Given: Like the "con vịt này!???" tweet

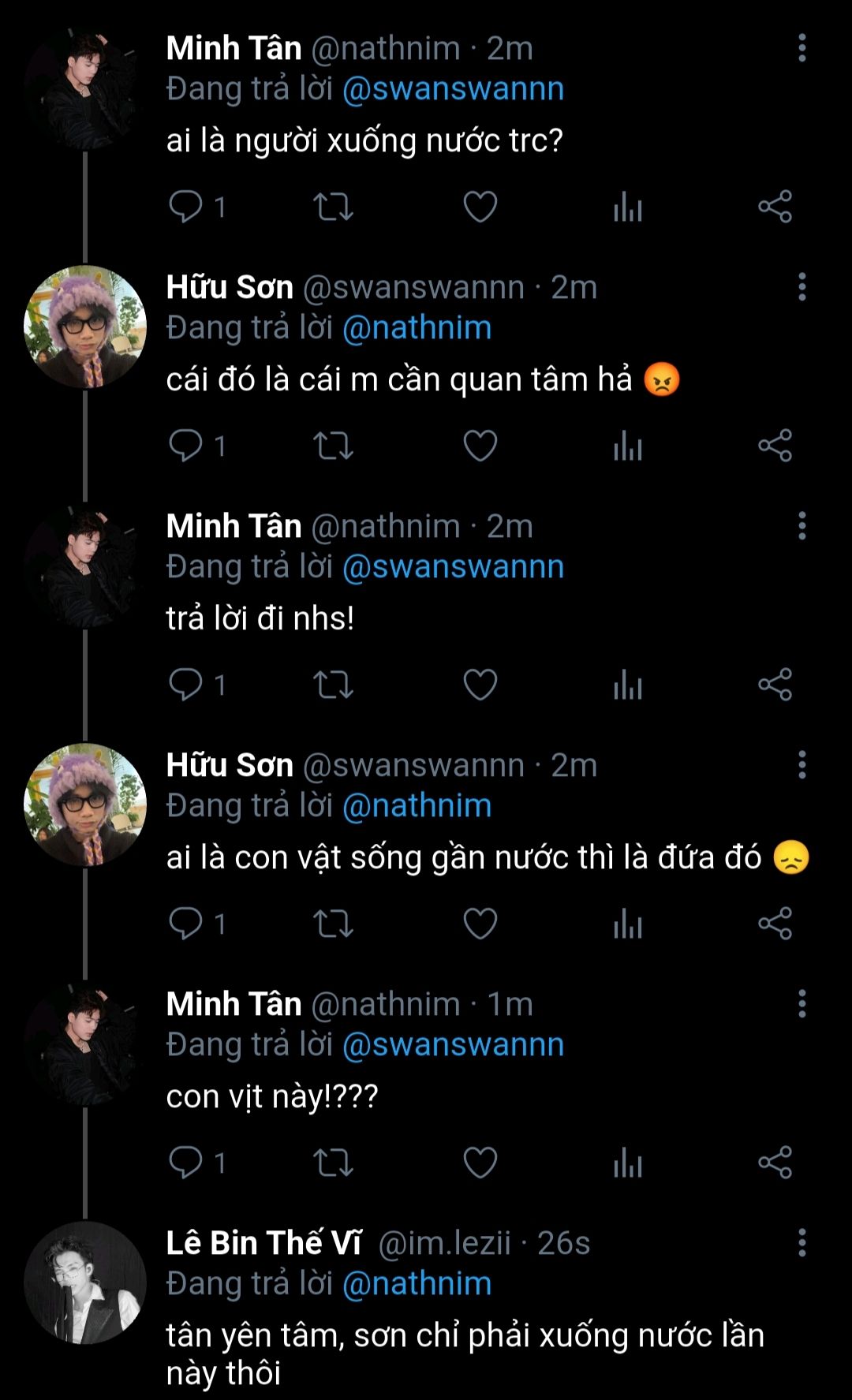Looking at the screenshot, I should 480,1163.
